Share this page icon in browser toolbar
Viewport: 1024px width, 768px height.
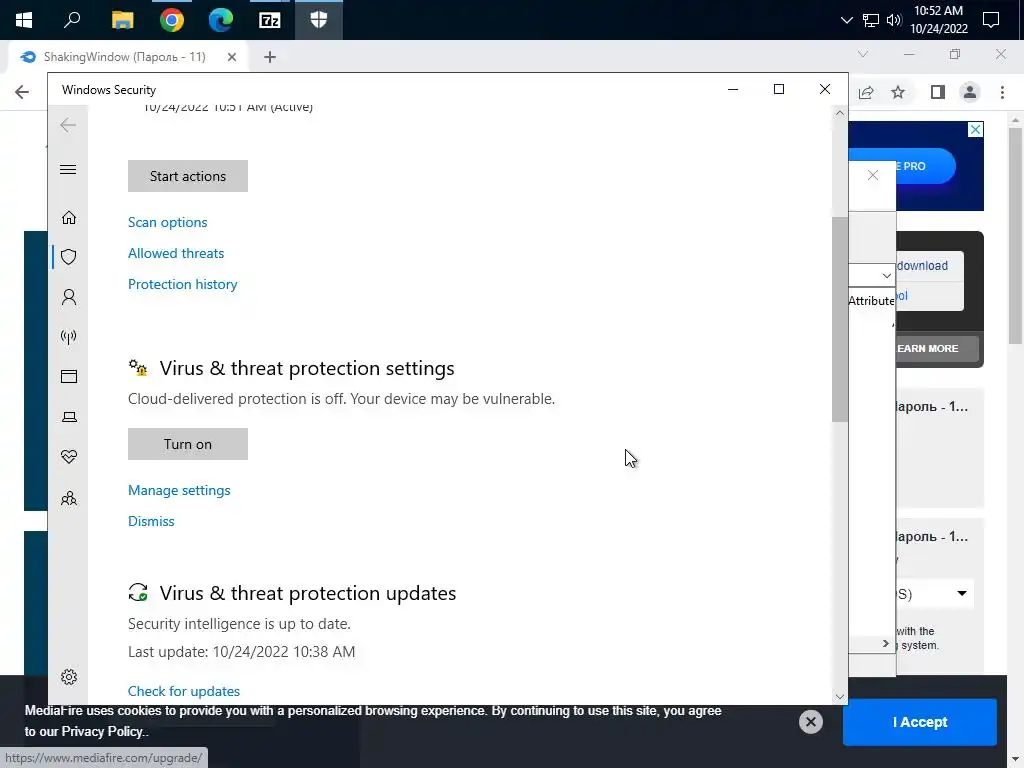(866, 92)
